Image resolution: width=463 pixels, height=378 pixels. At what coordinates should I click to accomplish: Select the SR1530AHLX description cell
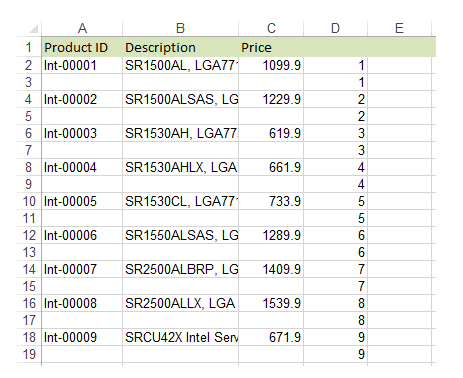[x=180, y=167]
